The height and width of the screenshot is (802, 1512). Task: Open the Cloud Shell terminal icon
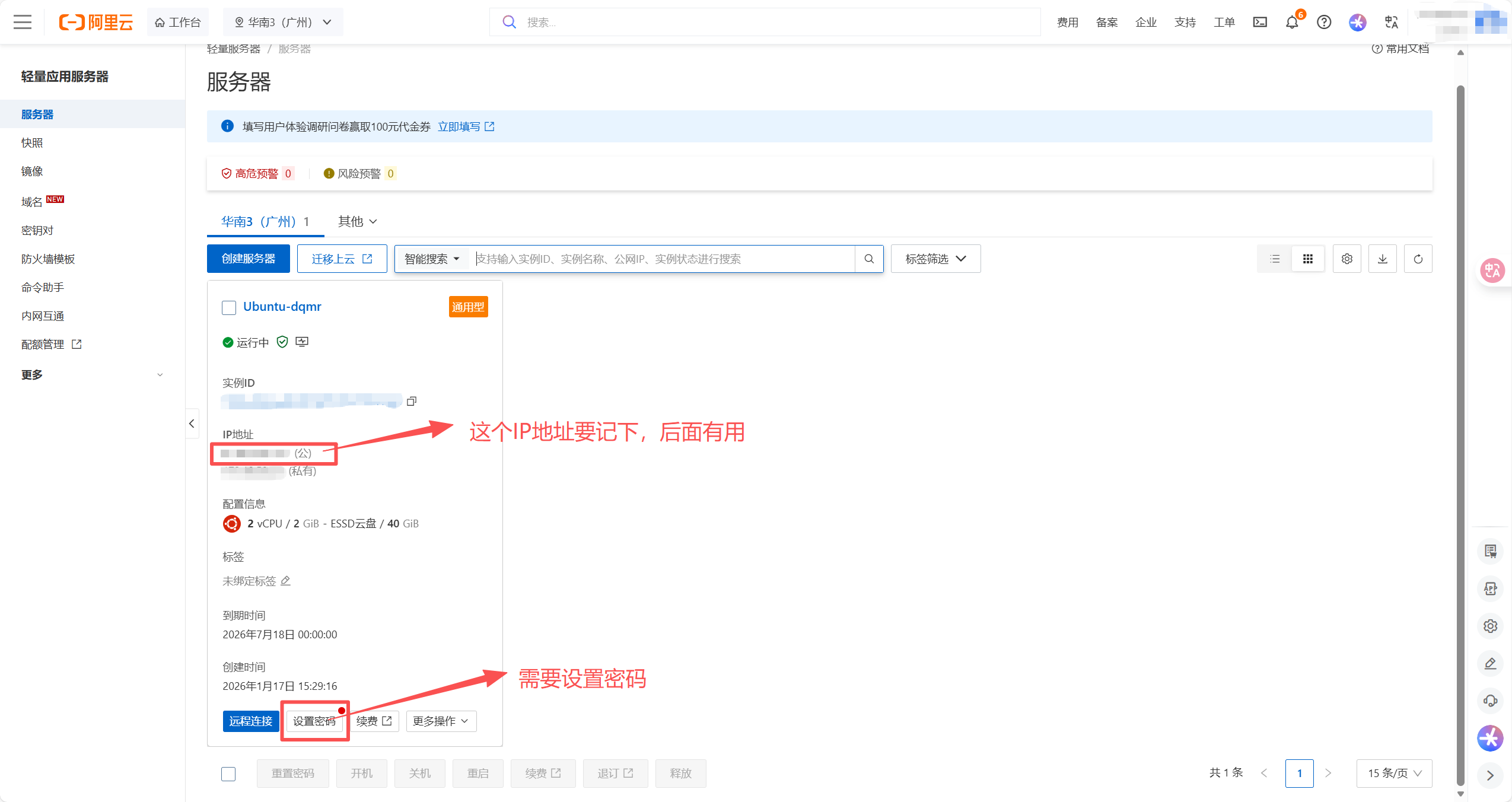coord(1259,23)
